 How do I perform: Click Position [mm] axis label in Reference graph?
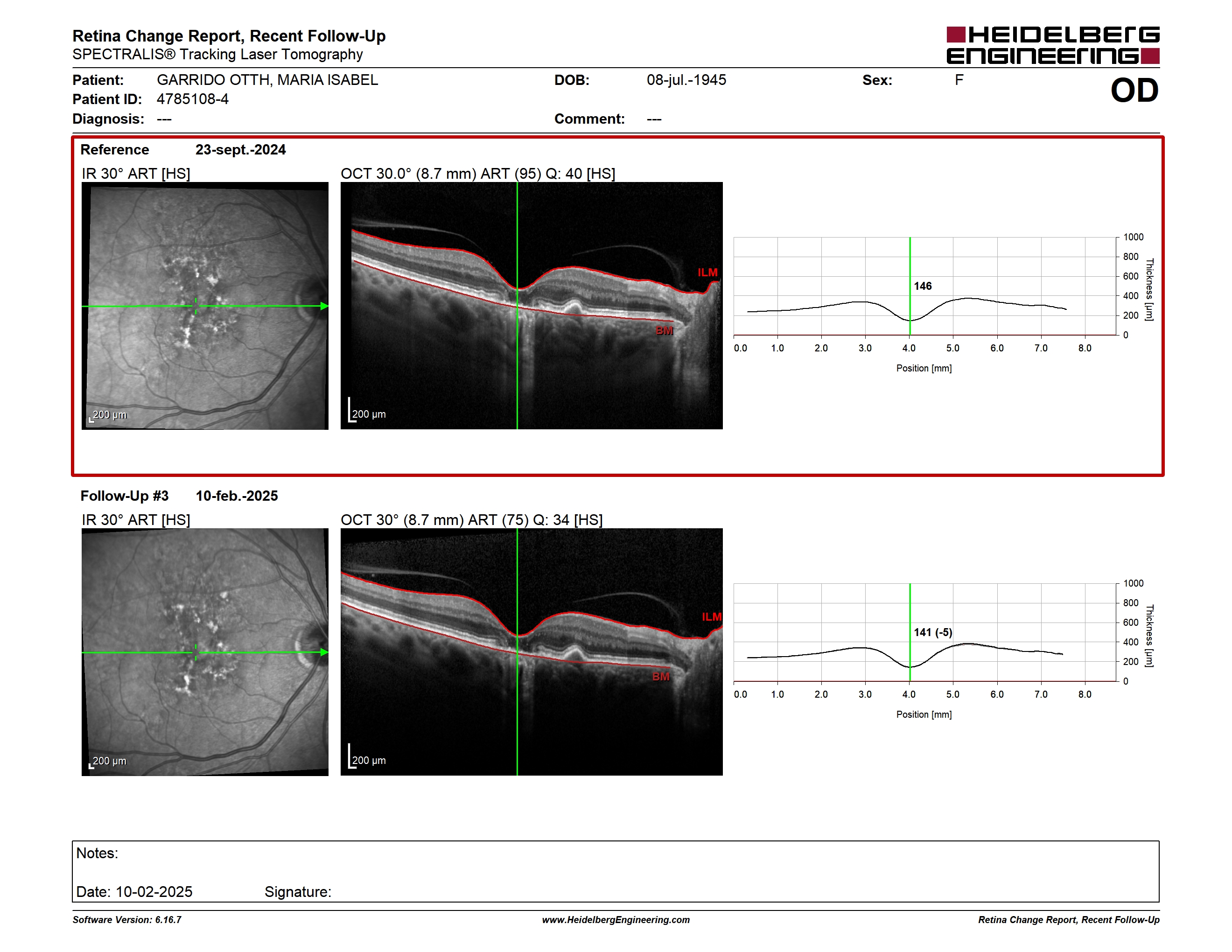[x=924, y=368]
